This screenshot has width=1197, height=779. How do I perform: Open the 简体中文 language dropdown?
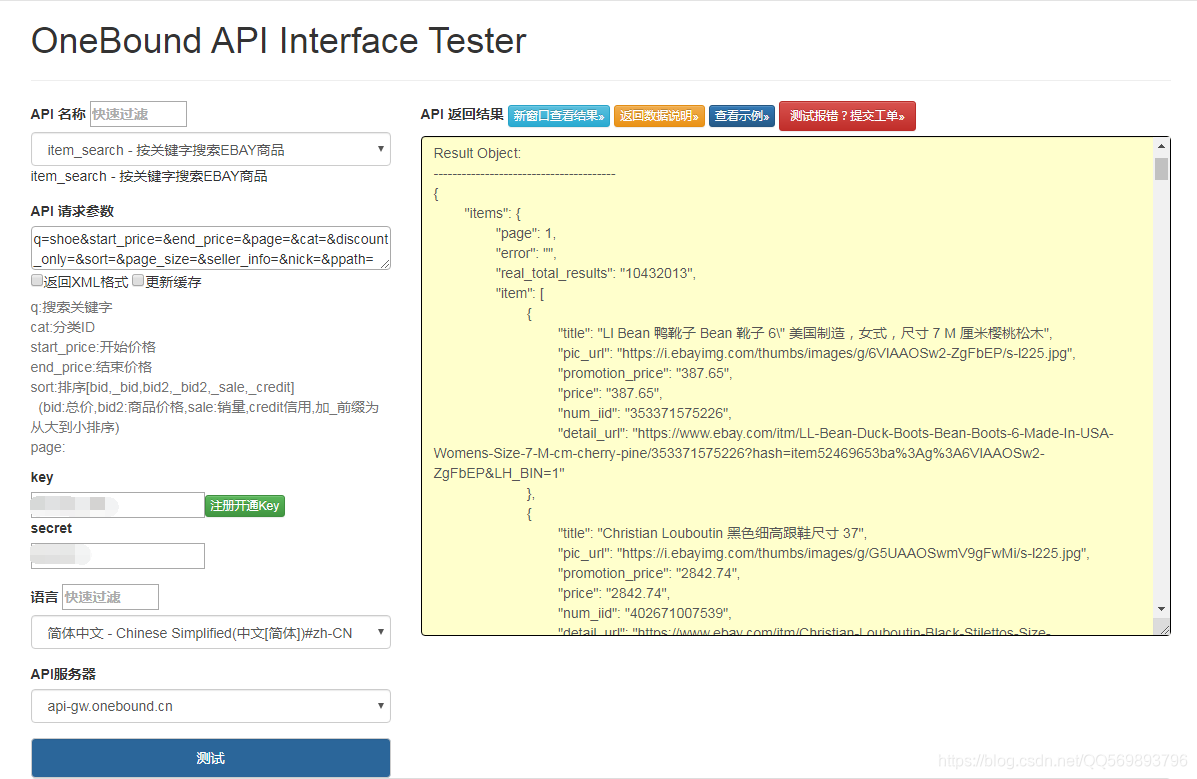point(211,632)
